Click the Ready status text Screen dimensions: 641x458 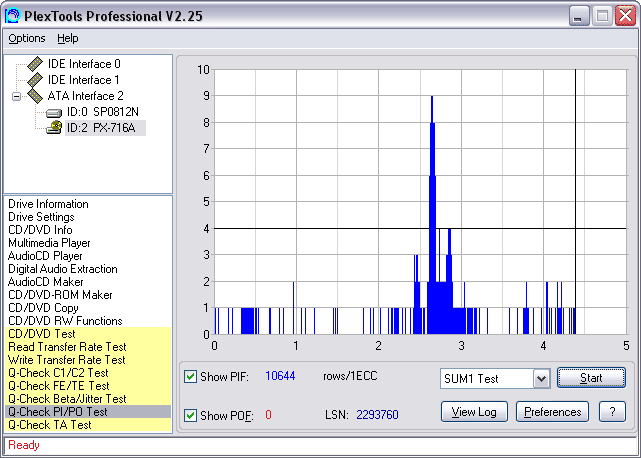click(24, 445)
